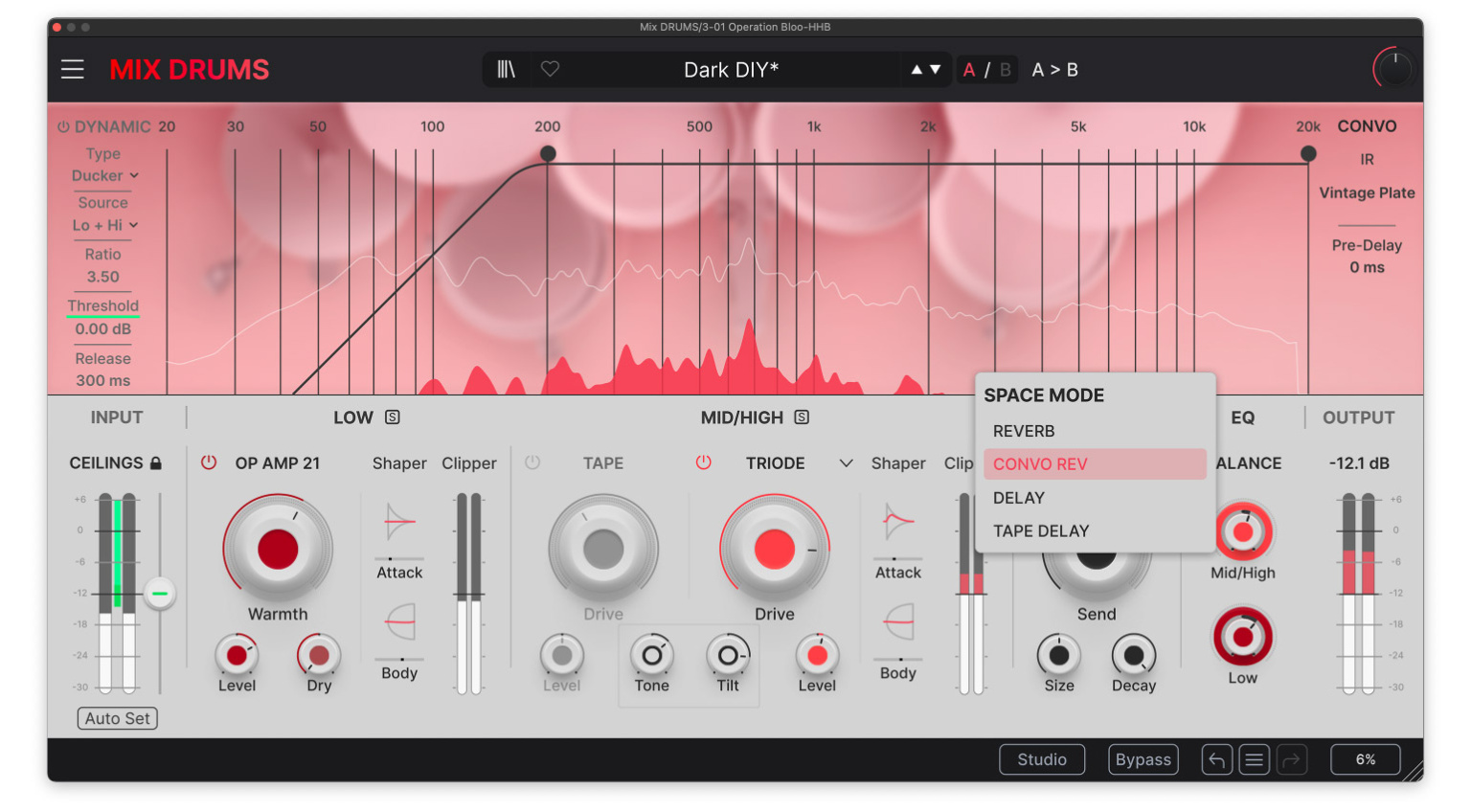The width and height of the screenshot is (1471, 812).
Task: Open the preset library browser
Action: click(507, 69)
